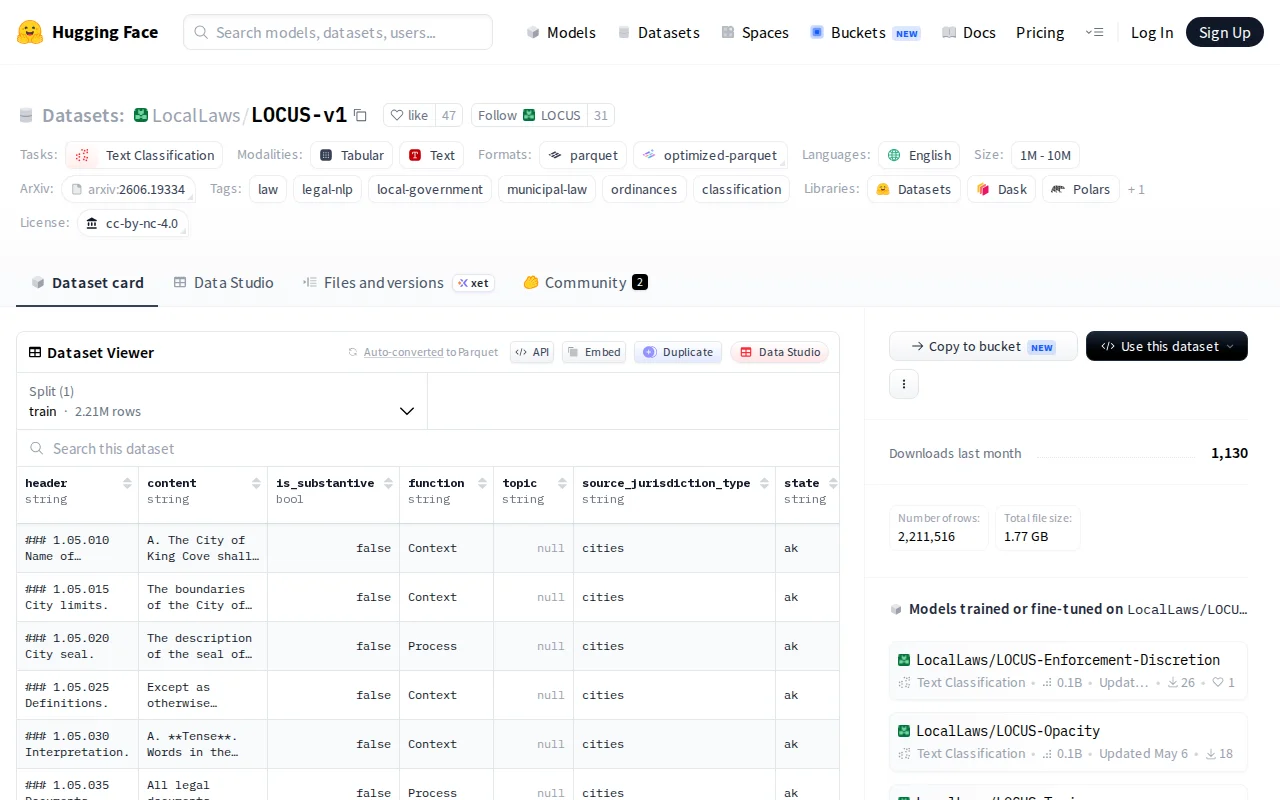Select the Tabular modality tag

click(351, 155)
